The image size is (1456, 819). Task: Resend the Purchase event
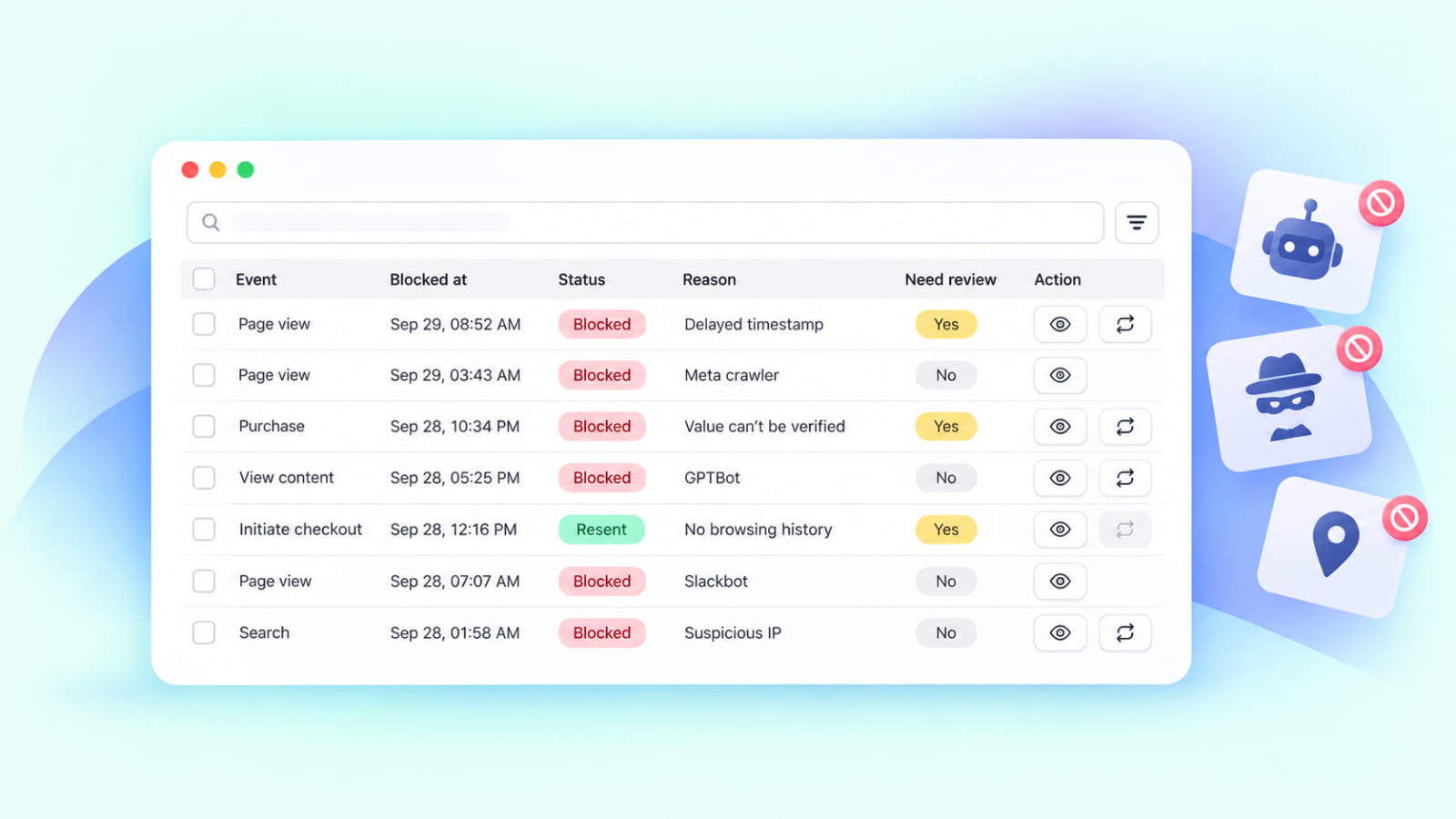[x=1125, y=426]
